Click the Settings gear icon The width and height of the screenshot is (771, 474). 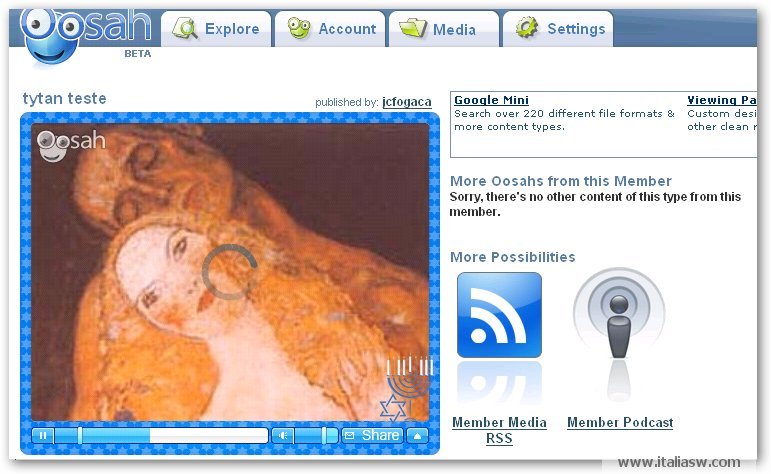[x=527, y=28]
